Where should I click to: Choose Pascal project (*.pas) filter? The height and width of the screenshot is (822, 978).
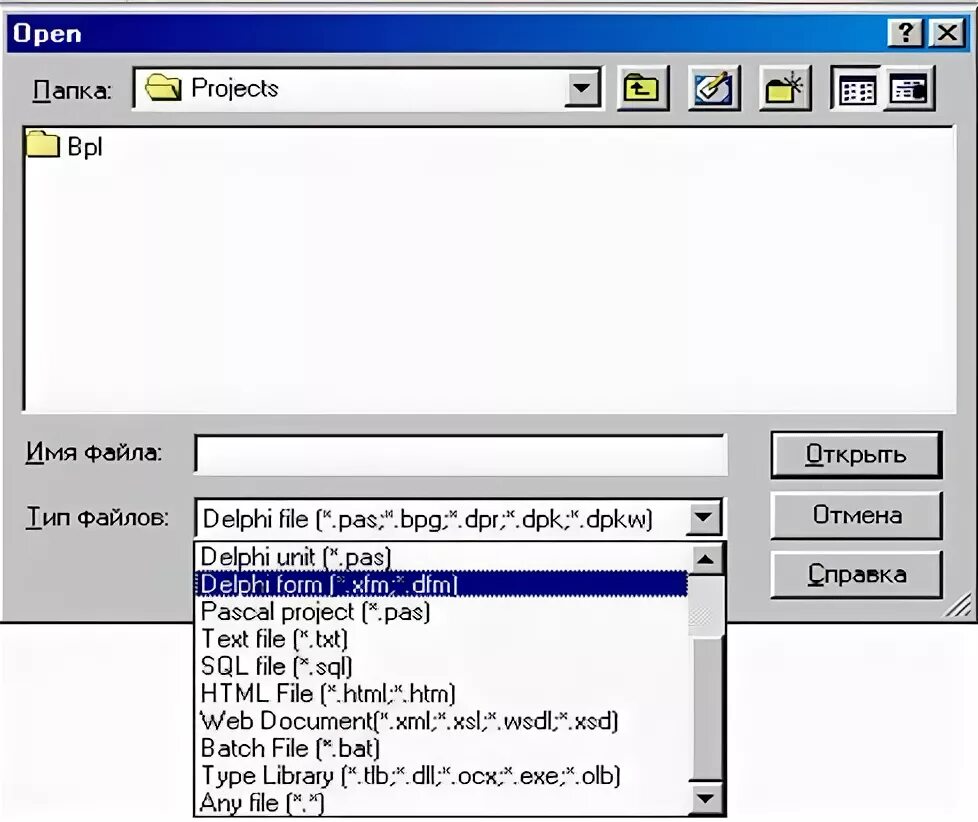pos(443,612)
